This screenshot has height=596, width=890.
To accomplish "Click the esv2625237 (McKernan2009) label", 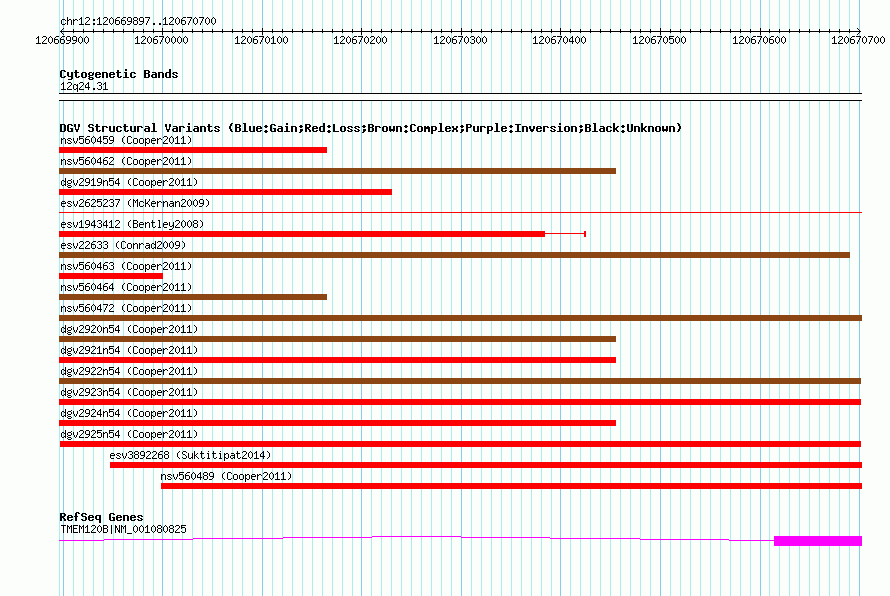I will [135, 203].
